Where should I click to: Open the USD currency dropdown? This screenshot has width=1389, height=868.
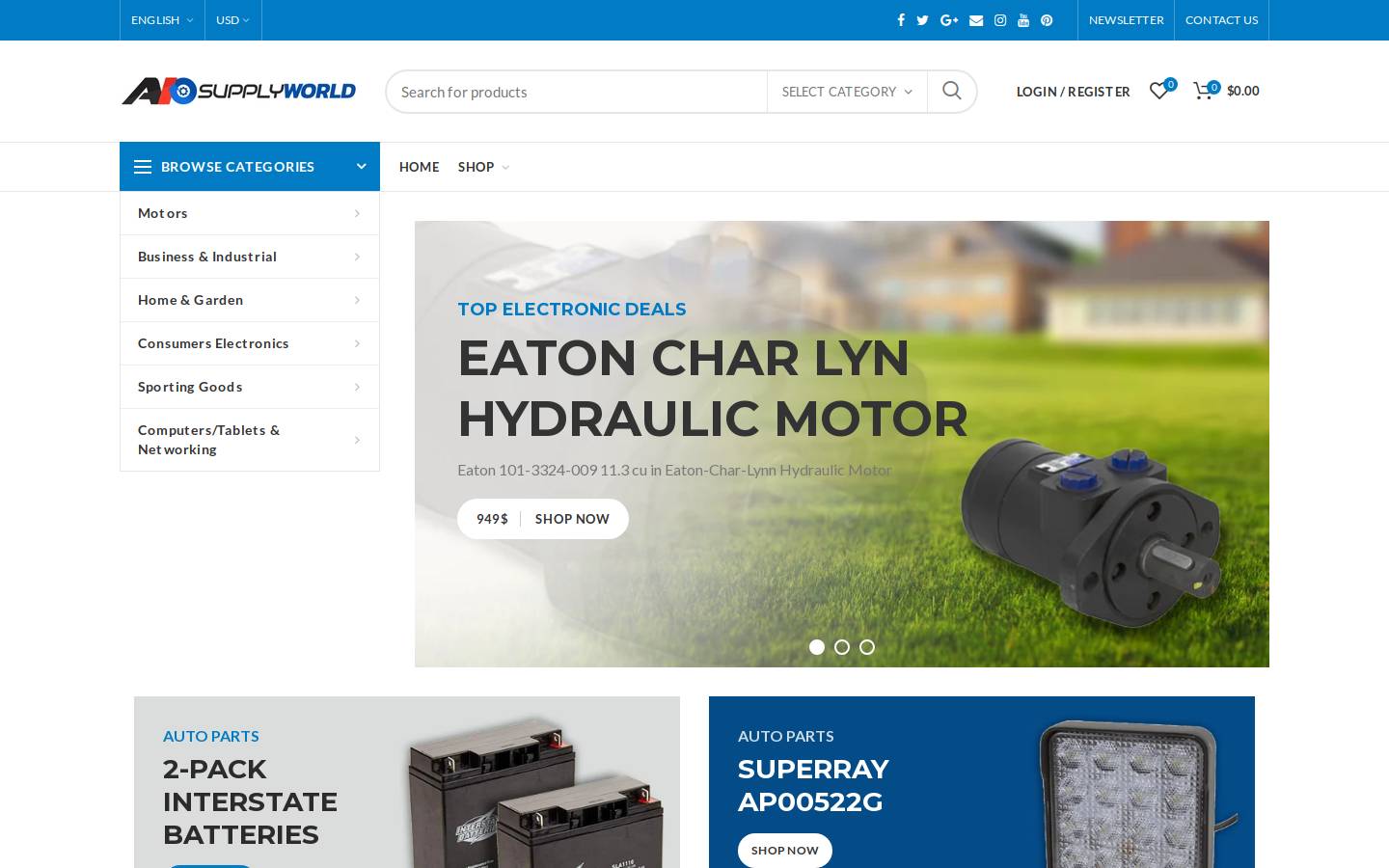[x=232, y=20]
